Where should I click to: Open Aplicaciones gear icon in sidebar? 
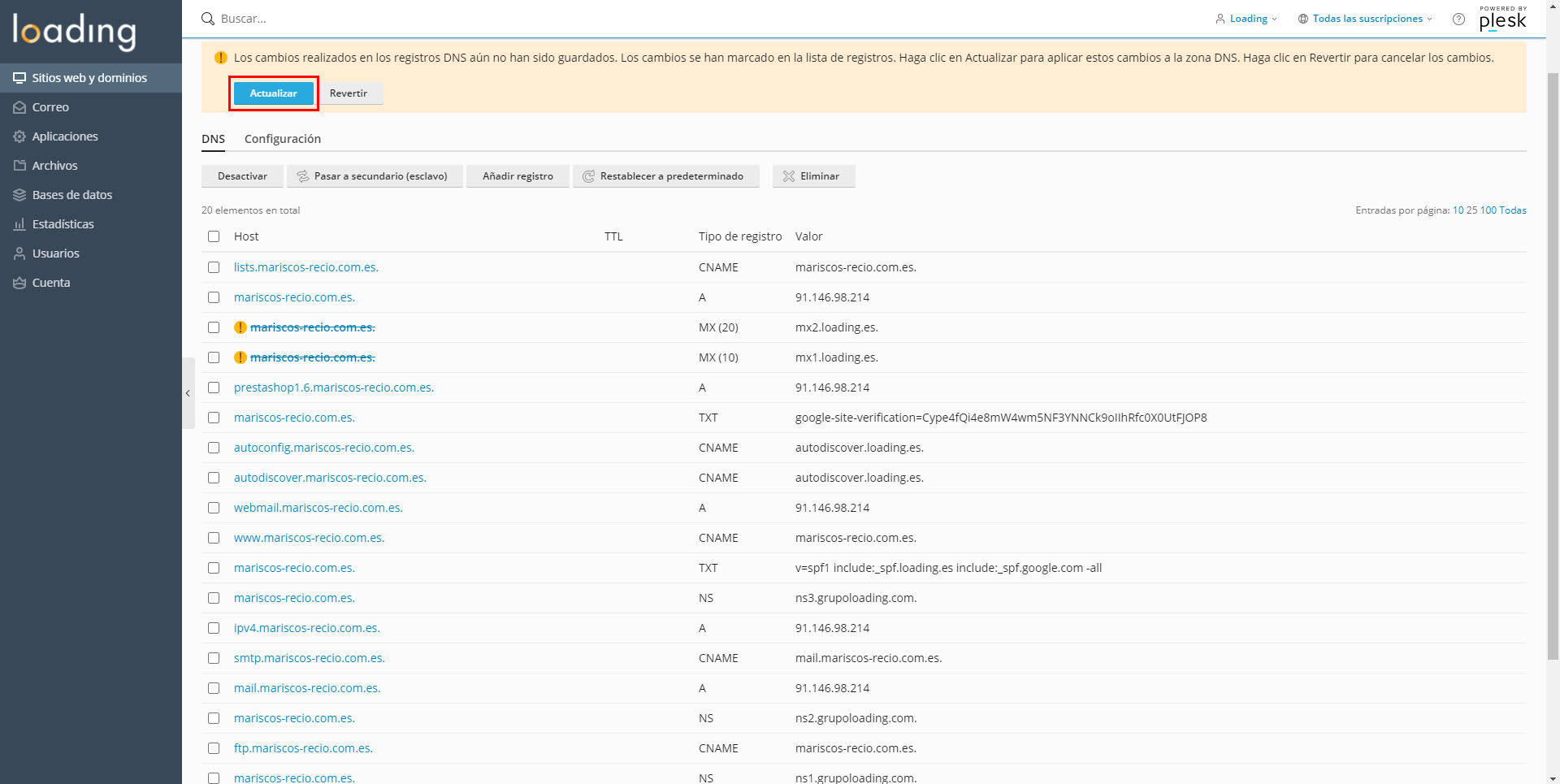tap(19, 136)
